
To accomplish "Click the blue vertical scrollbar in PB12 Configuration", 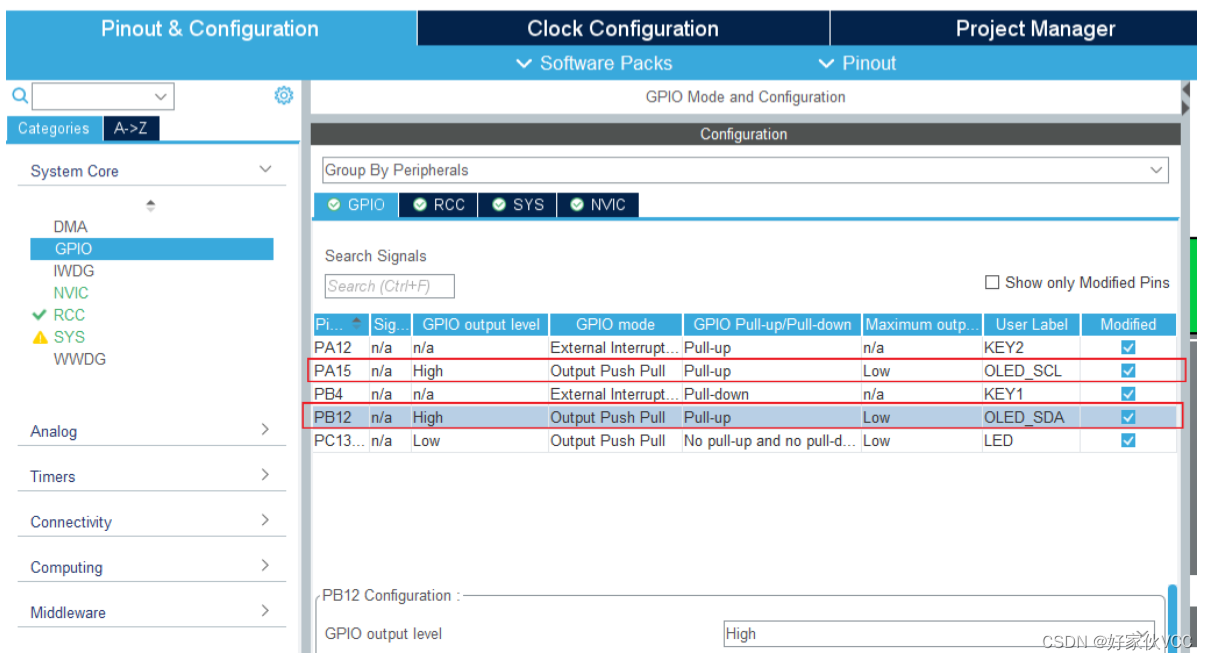I will 1172,620.
